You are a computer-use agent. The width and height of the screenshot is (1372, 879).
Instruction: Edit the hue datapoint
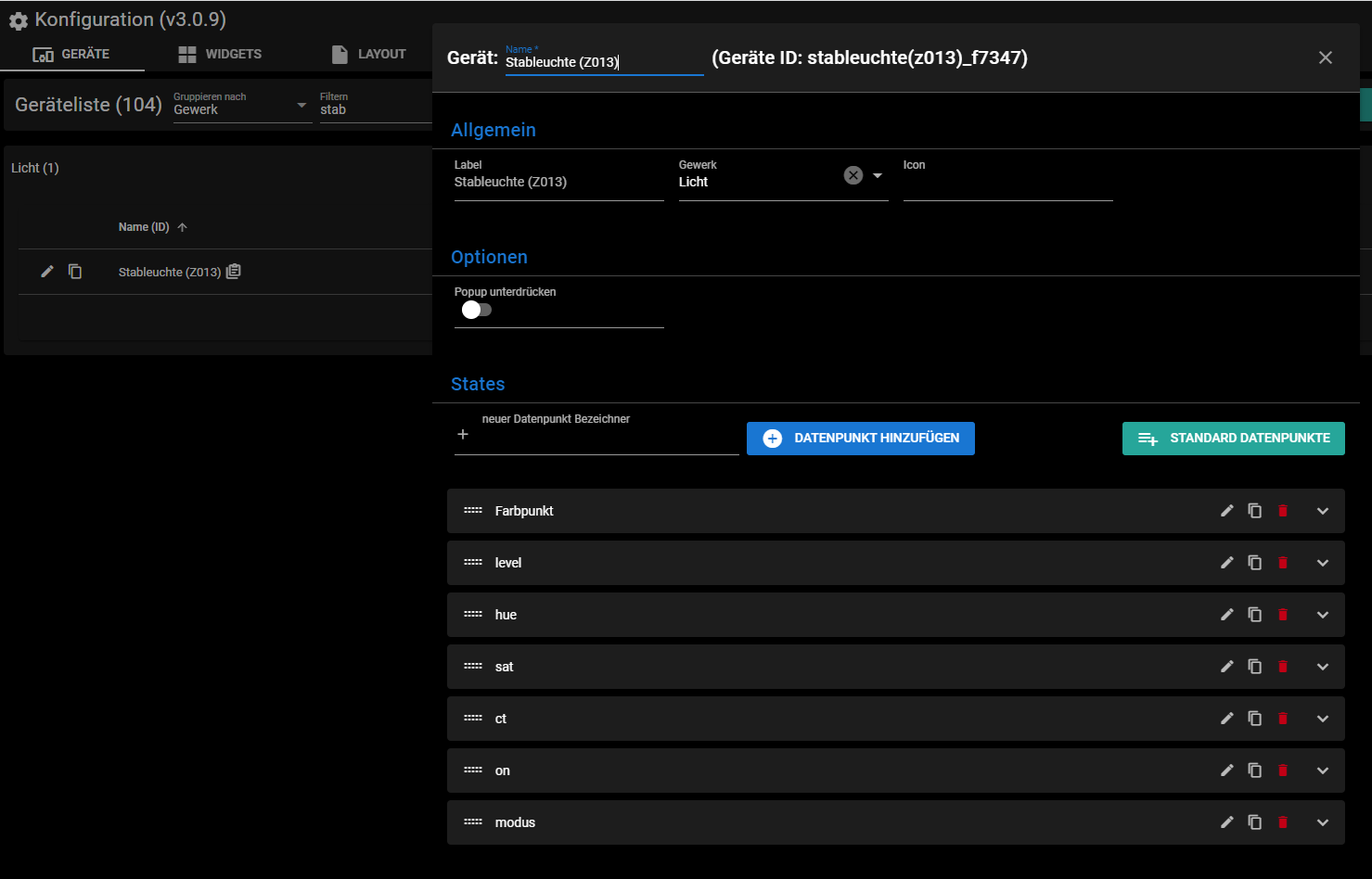tap(1227, 615)
